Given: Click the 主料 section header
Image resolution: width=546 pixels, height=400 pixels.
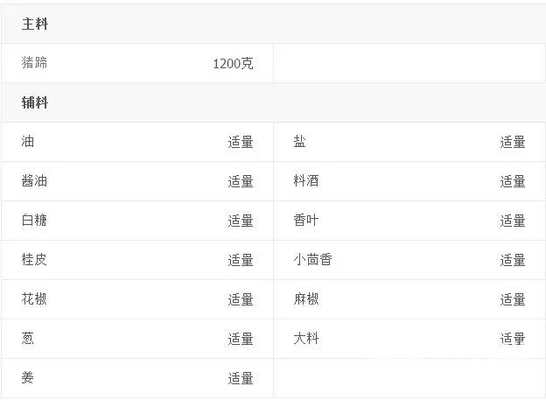Looking at the screenshot, I should point(35,24).
